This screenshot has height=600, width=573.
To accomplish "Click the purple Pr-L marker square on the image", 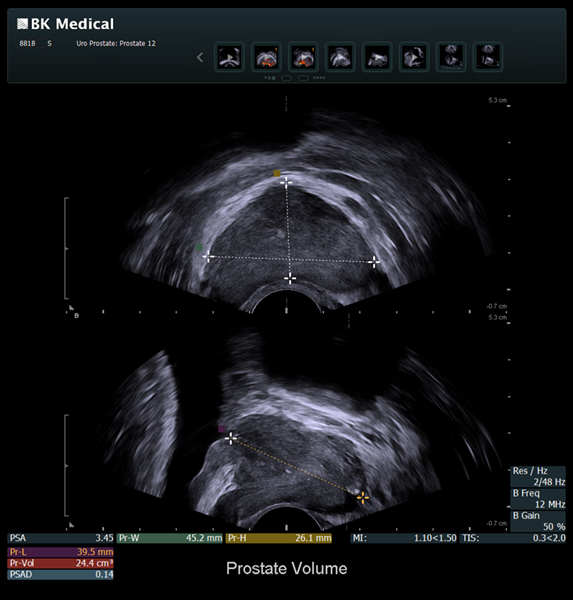I will point(221,429).
